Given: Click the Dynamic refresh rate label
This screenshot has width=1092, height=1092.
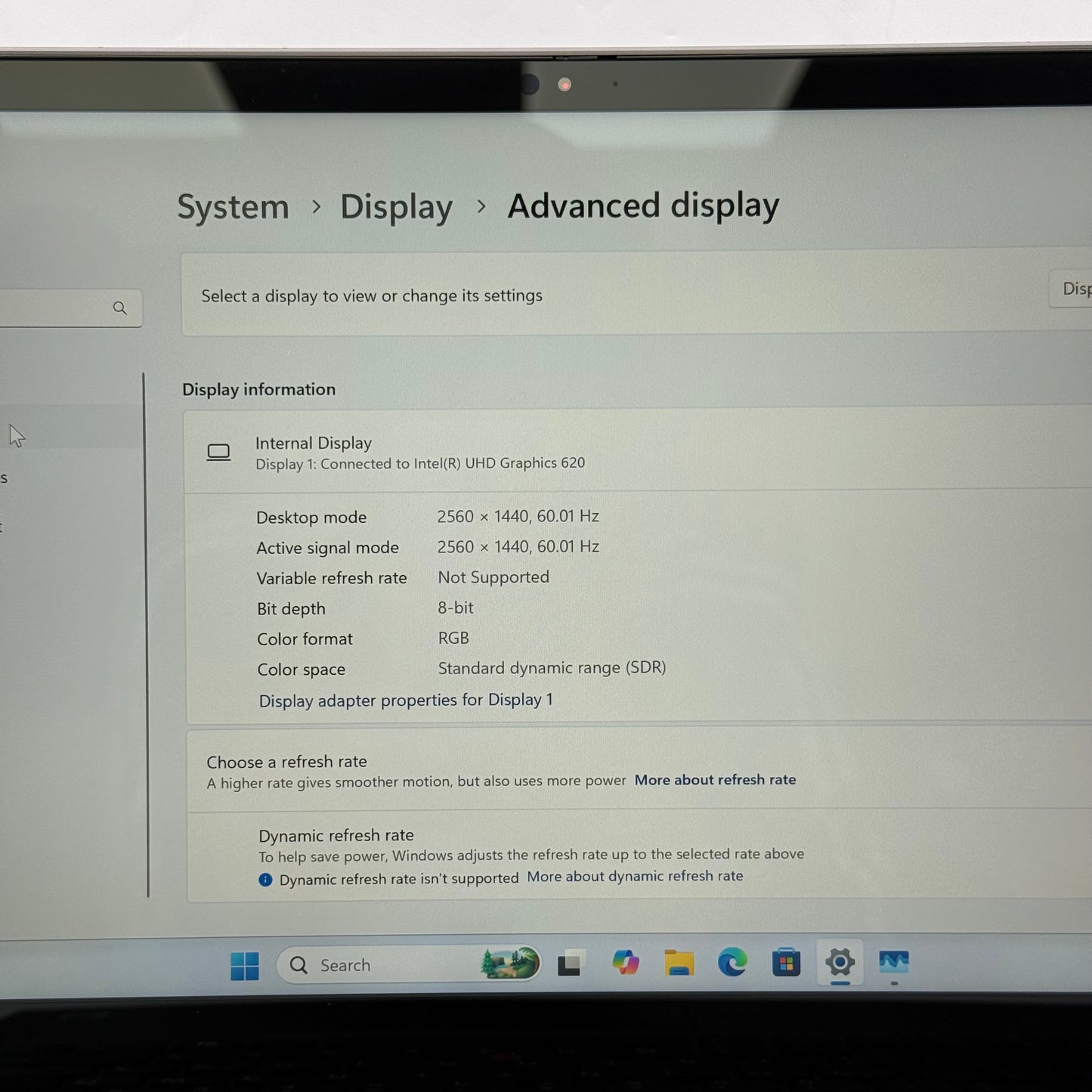Looking at the screenshot, I should (x=336, y=836).
